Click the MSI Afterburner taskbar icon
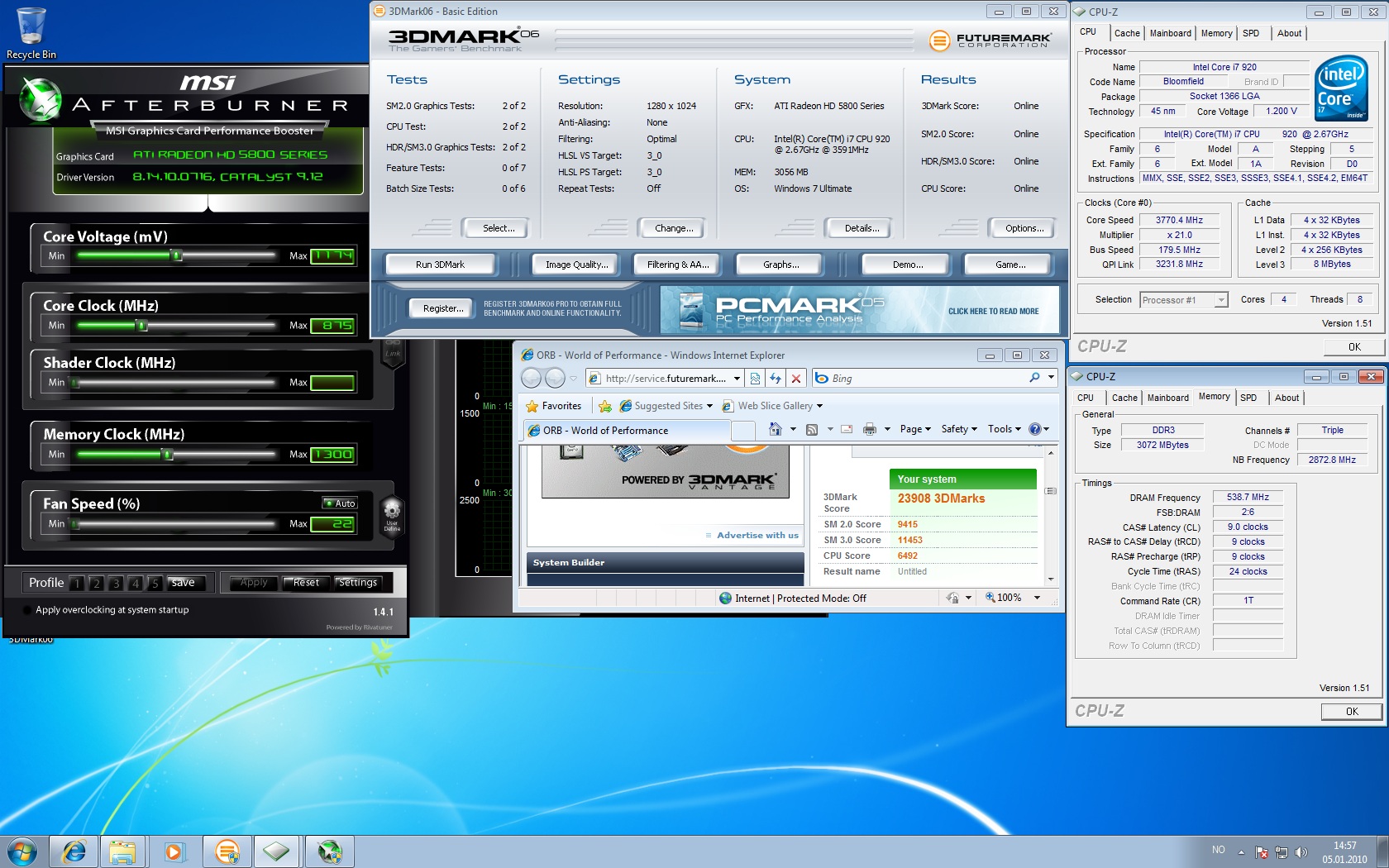Image resolution: width=1389 pixels, height=868 pixels. (329, 851)
